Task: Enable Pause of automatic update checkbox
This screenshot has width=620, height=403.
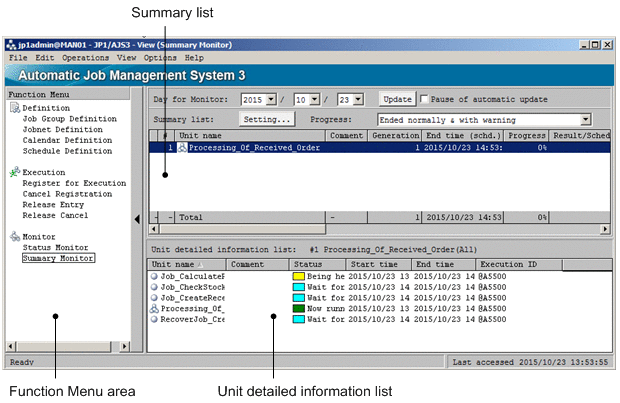Action: click(x=426, y=100)
